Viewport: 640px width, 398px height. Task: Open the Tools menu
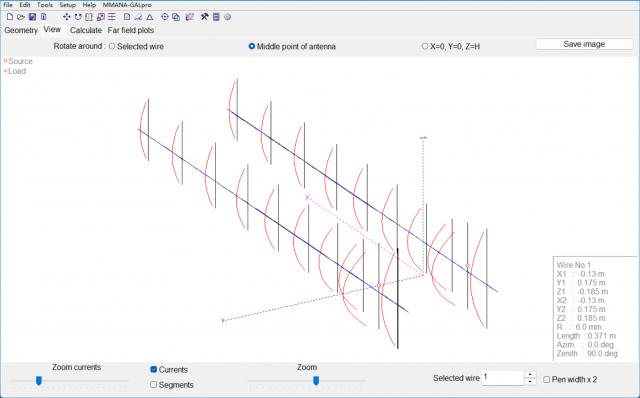[44, 5]
